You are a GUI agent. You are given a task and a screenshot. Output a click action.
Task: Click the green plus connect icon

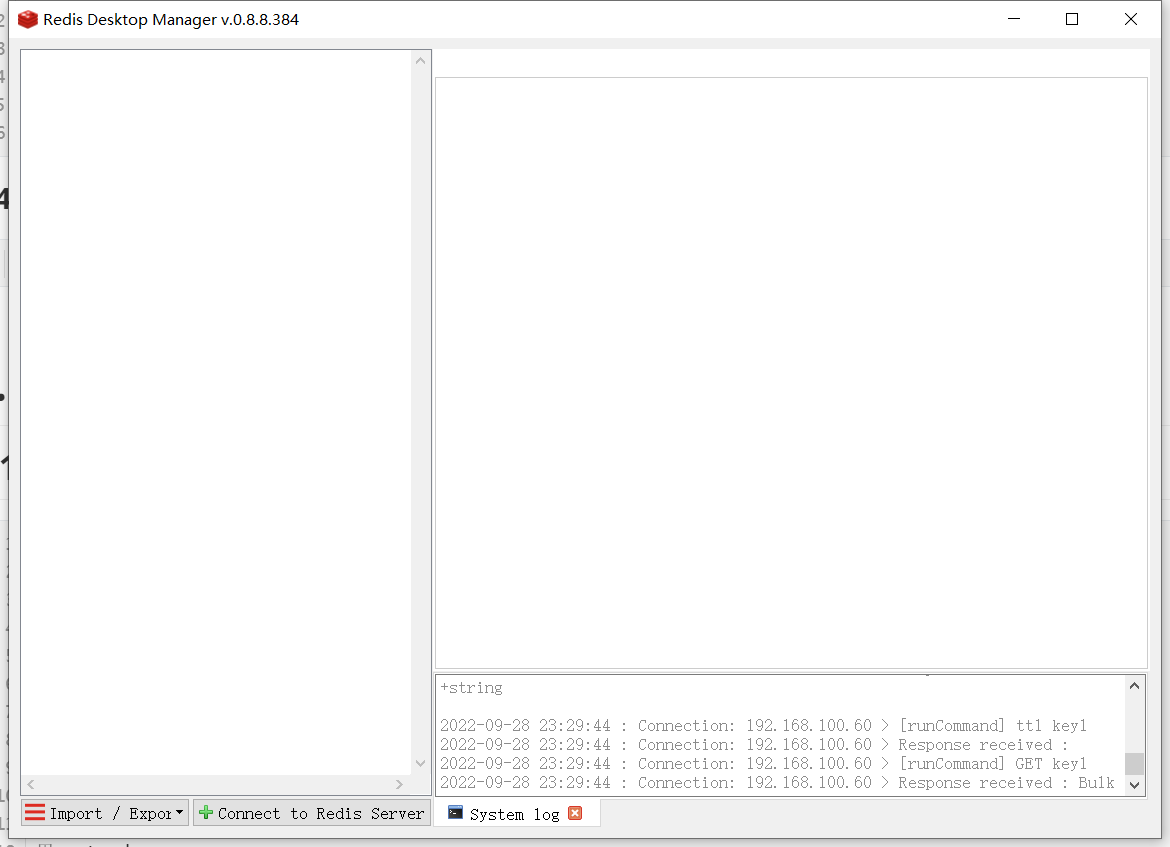[x=206, y=813]
